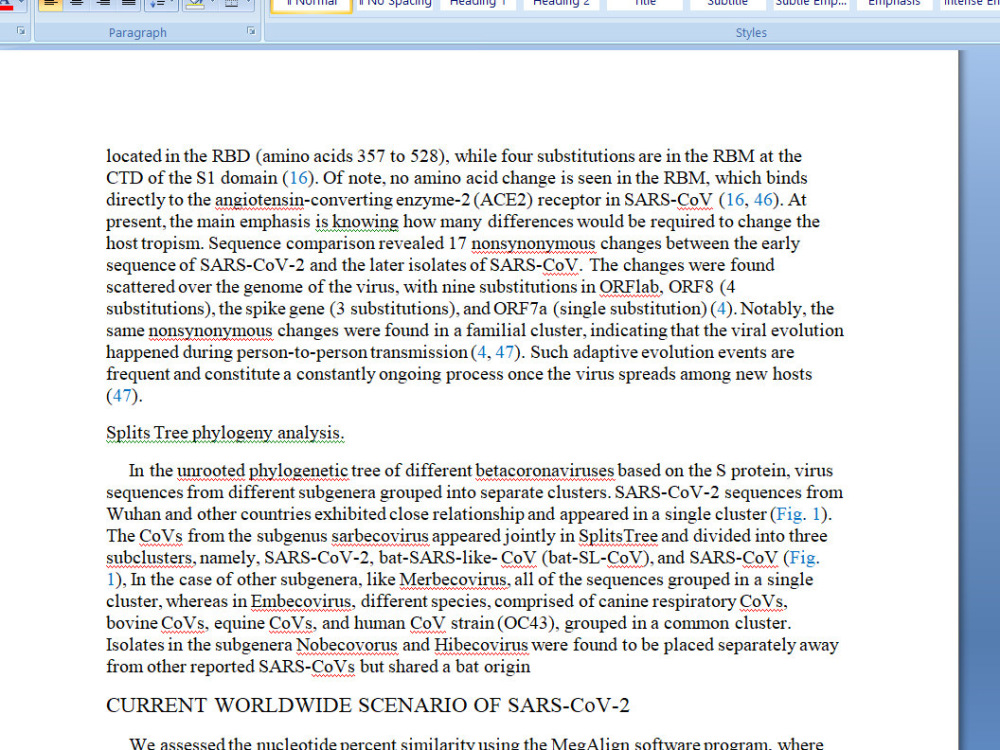
Task: Click heading 'CURRENT WORLDWIDE SCENARIO OF SARS-CoV-2'
Action: pyautogui.click(x=367, y=705)
